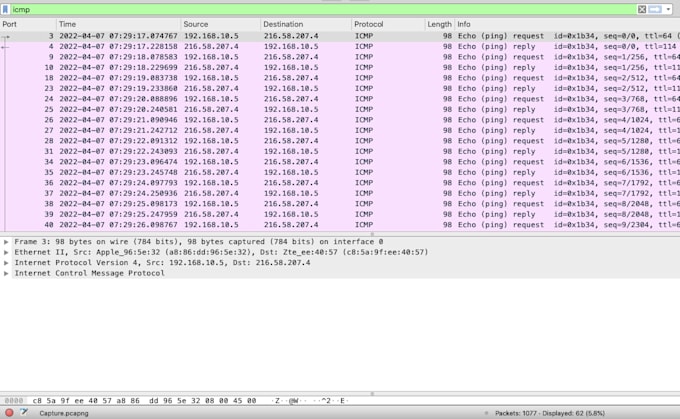
Task: Click the ASCII dump in bytes pane
Action: point(310,401)
